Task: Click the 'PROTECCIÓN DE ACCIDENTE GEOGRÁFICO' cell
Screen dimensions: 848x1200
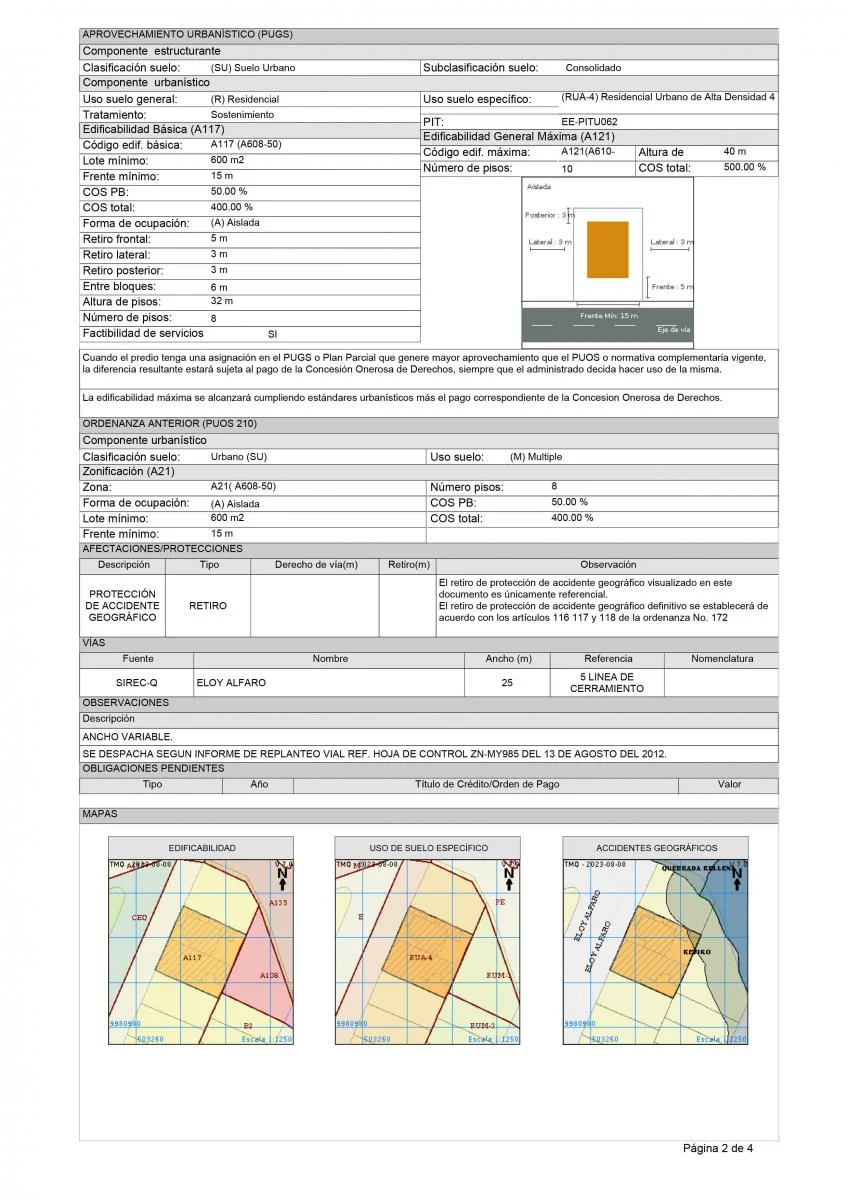Action: click(122, 606)
